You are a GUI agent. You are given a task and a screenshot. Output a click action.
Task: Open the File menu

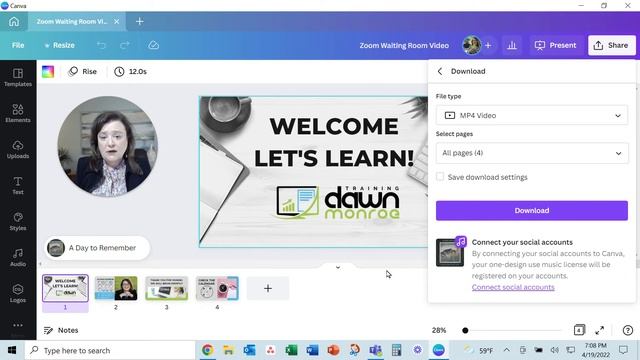[x=18, y=45]
